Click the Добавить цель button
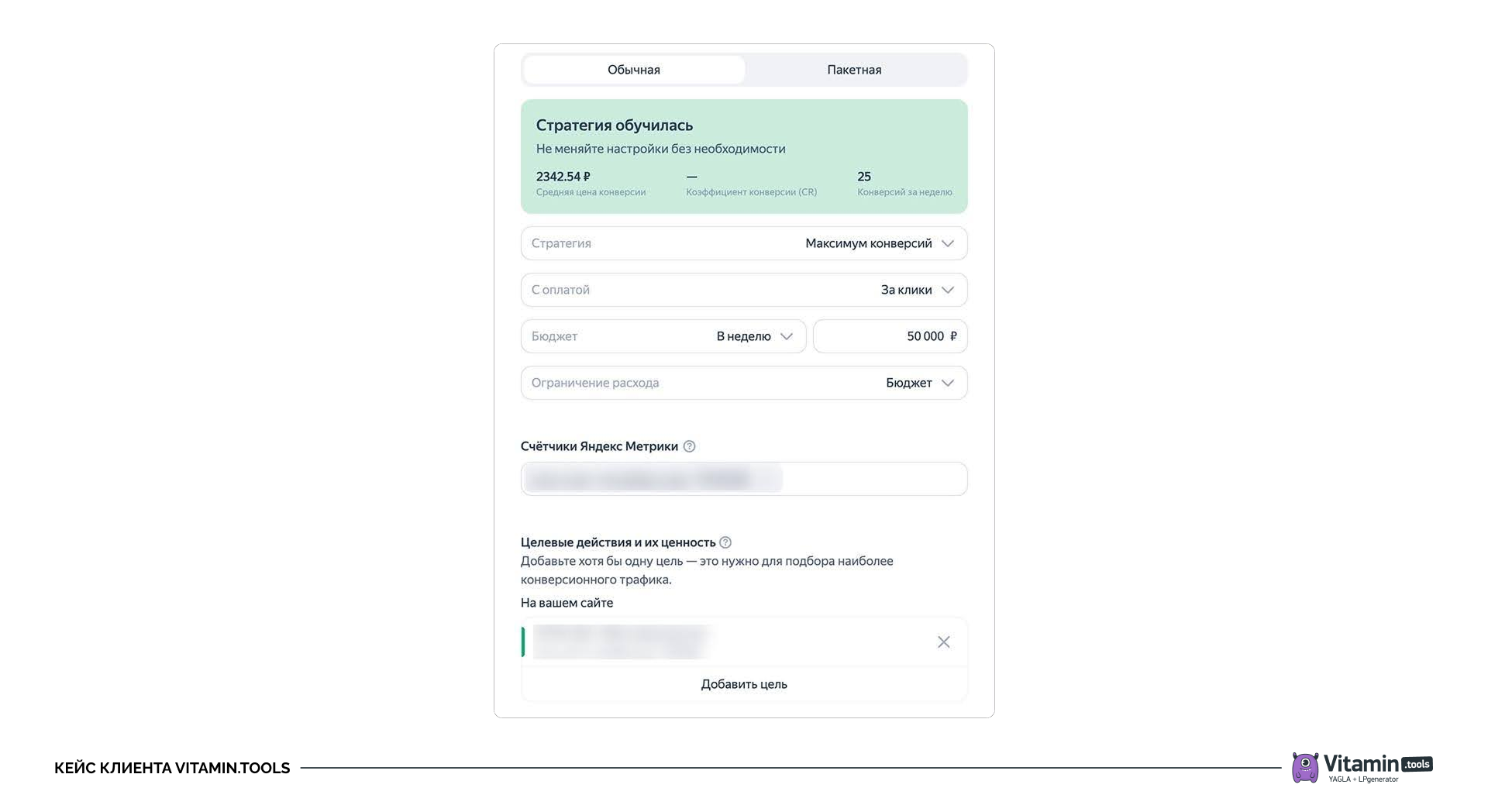 click(743, 684)
